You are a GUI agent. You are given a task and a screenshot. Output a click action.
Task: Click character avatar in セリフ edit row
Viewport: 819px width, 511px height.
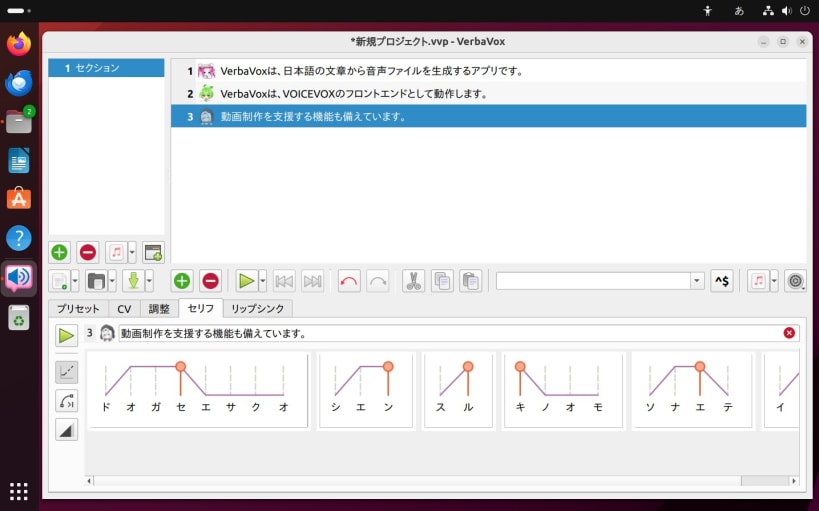107,333
